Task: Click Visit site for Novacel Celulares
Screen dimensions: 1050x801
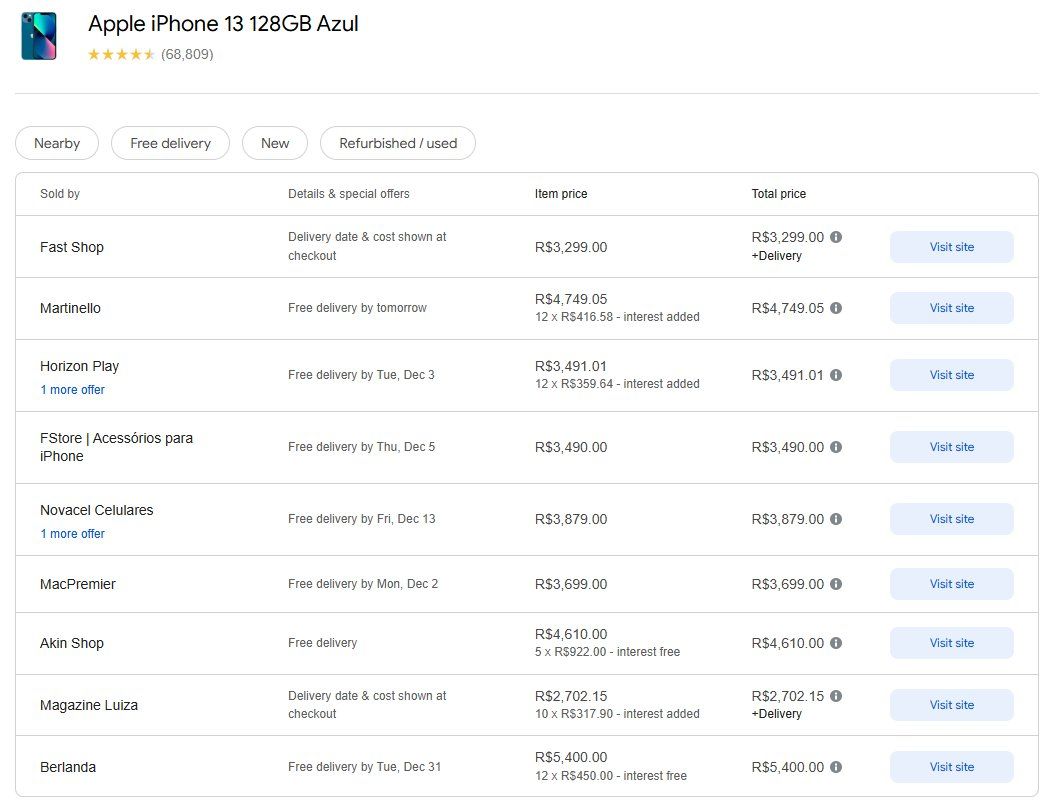Action: click(952, 519)
